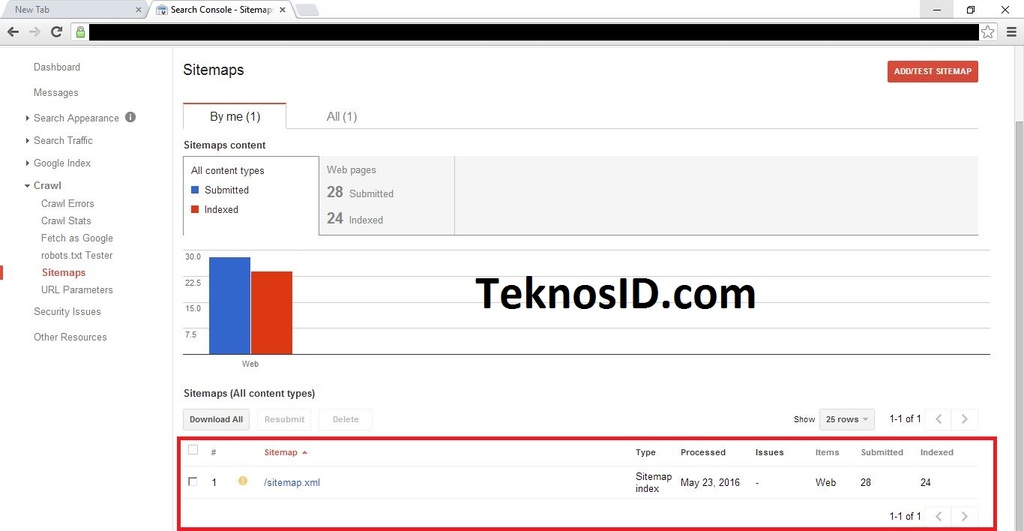This screenshot has width=1024, height=531.
Task: Open a new browser tab button
Action: [x=307, y=9]
